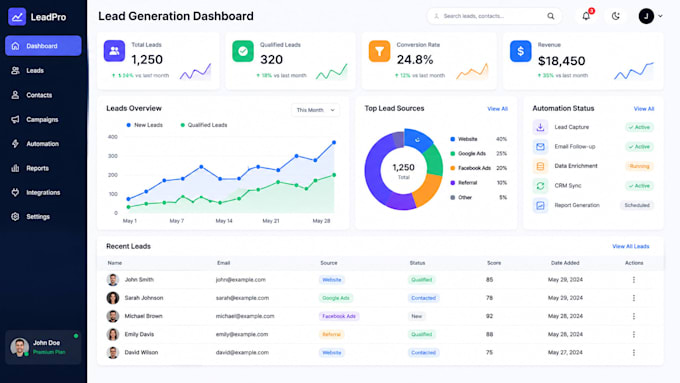
Task: Click the New status badge for Michael Brown
Action: [417, 316]
